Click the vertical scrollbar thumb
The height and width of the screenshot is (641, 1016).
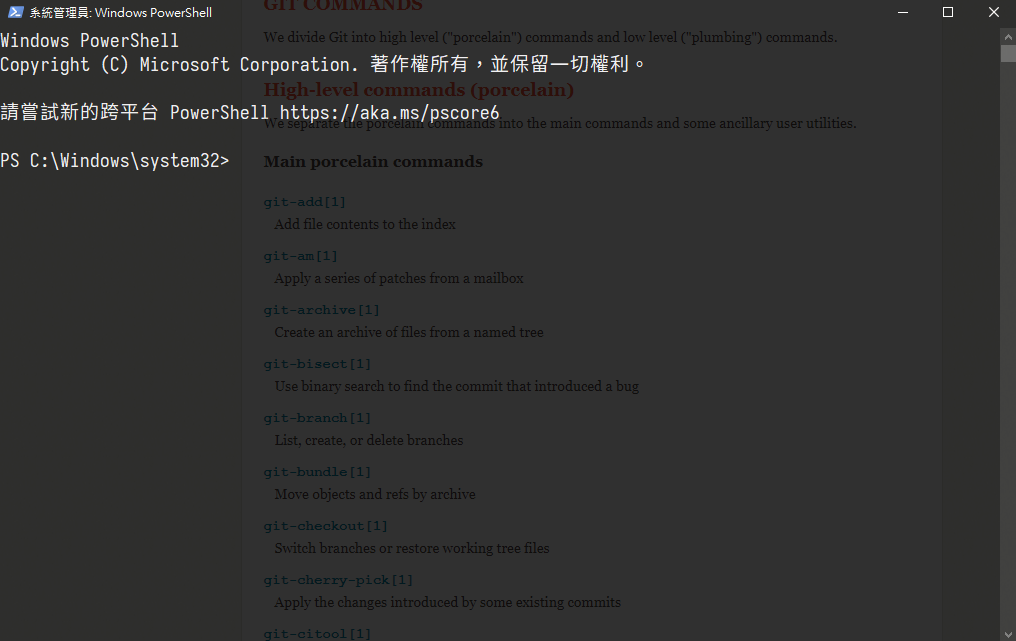(1008, 54)
